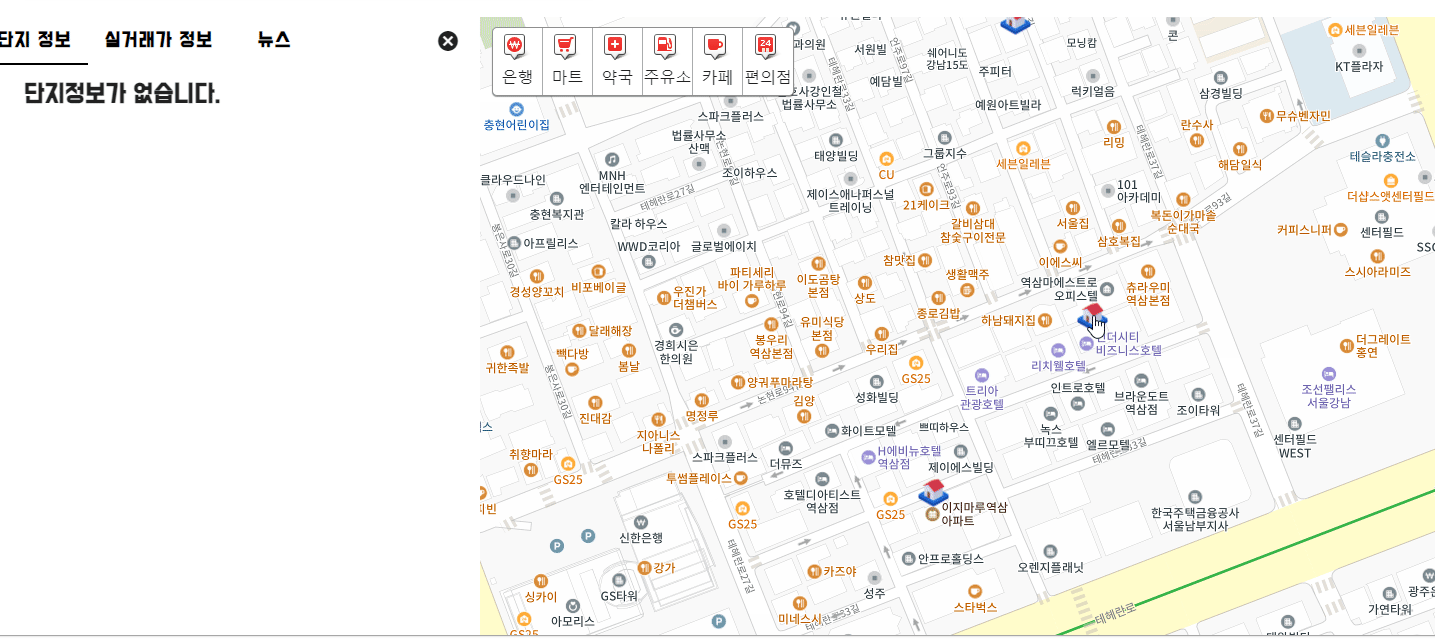Click the 101 아카데미 map label

(x=1139, y=191)
